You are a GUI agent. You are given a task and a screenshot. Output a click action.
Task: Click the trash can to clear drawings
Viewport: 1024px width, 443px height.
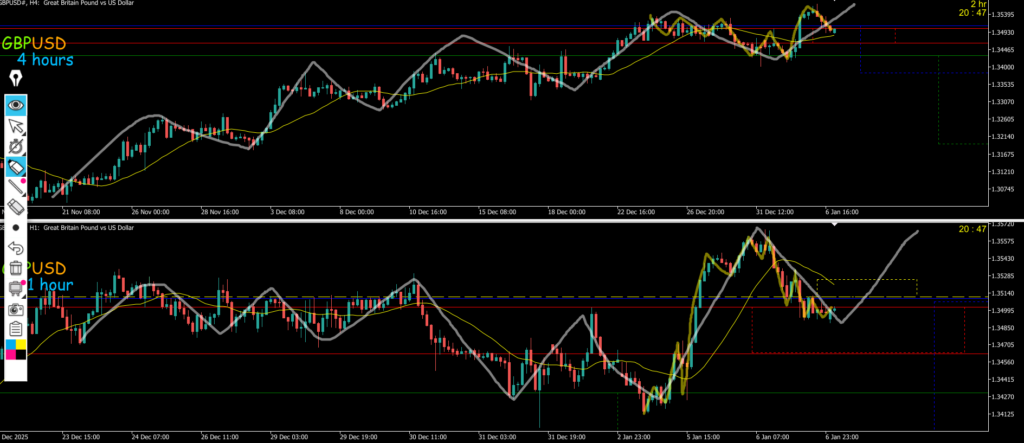click(16, 268)
